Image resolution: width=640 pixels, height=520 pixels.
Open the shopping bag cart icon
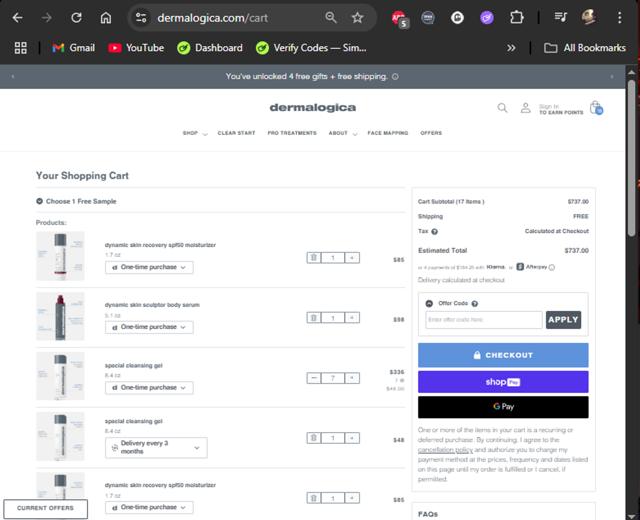596,108
